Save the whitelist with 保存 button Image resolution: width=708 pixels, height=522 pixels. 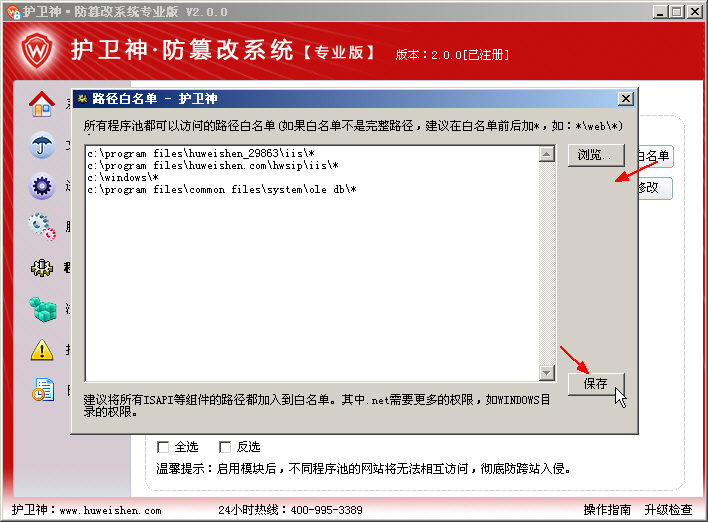(x=596, y=384)
